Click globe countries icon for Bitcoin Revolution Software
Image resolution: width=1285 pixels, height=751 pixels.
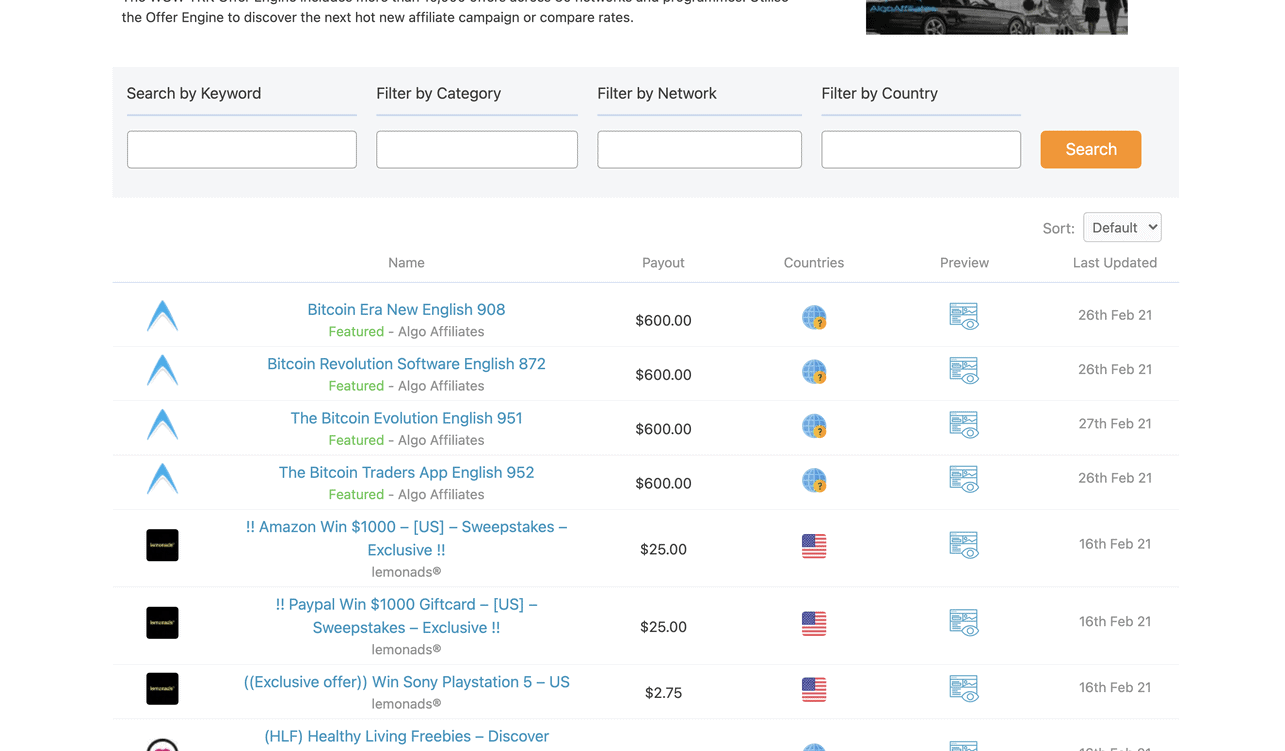coord(814,372)
